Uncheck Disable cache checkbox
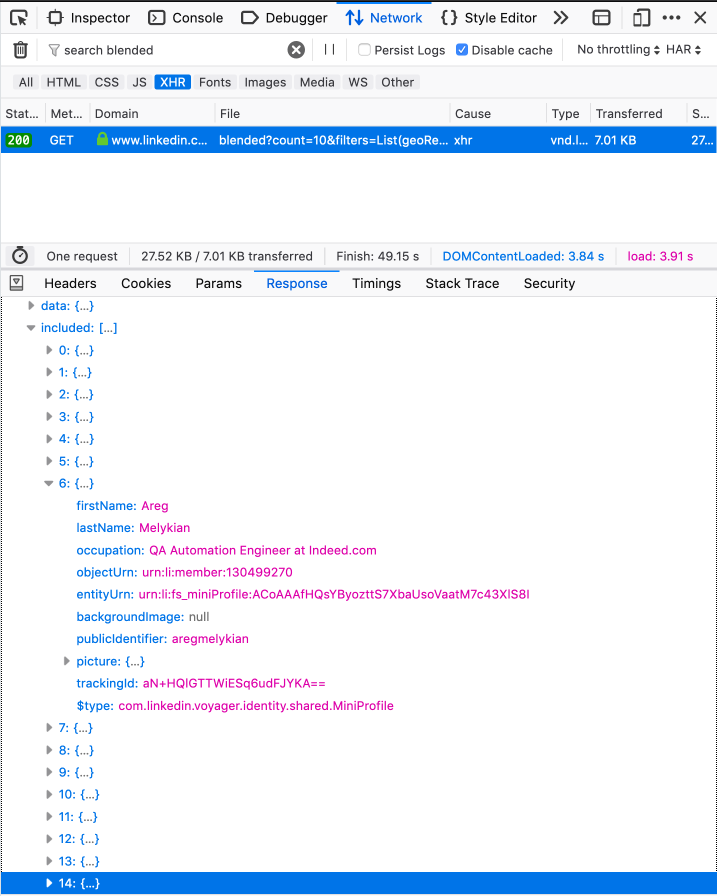This screenshot has height=896, width=717. point(462,50)
